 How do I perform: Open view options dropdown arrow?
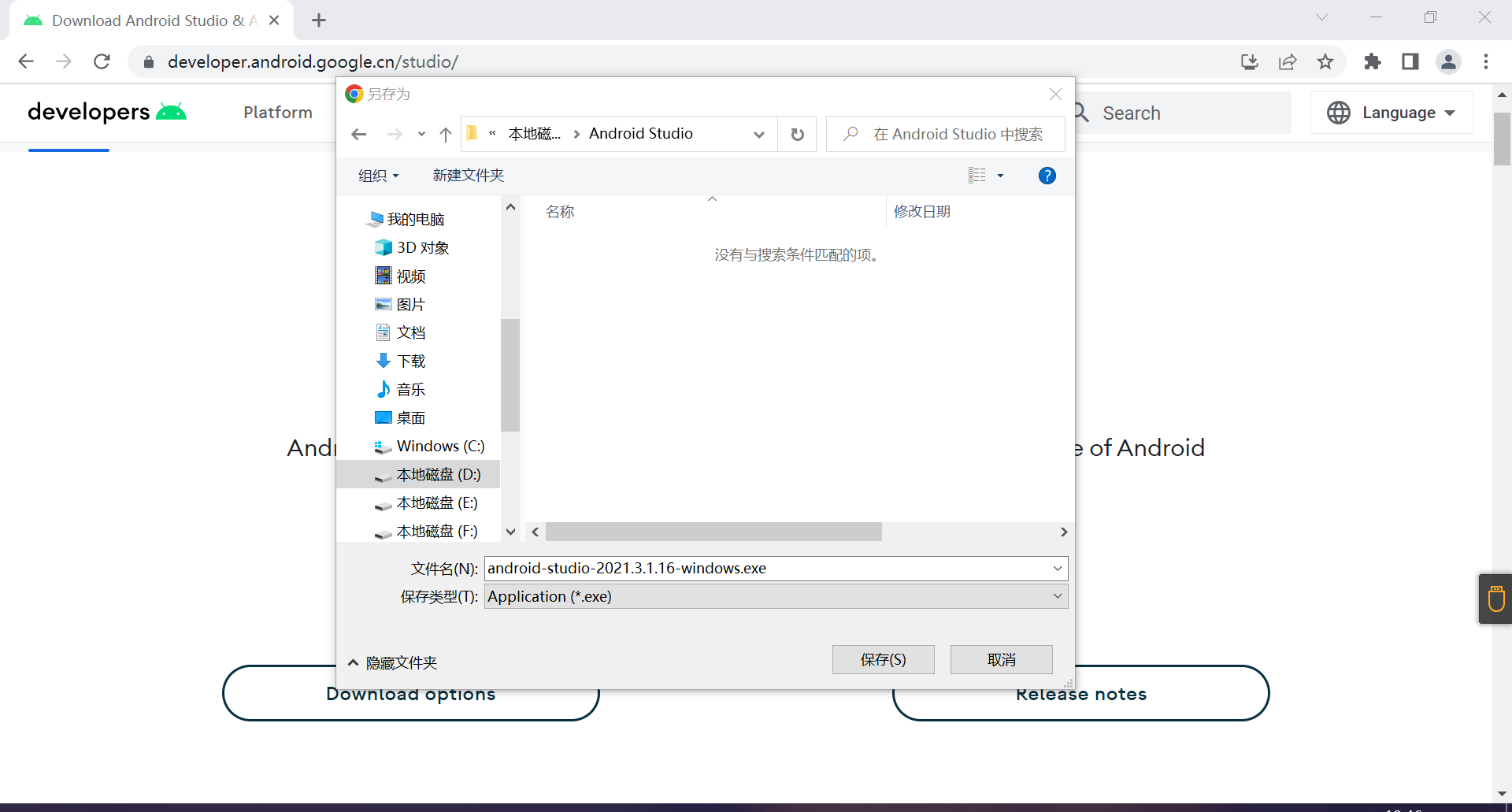pos(1001,176)
